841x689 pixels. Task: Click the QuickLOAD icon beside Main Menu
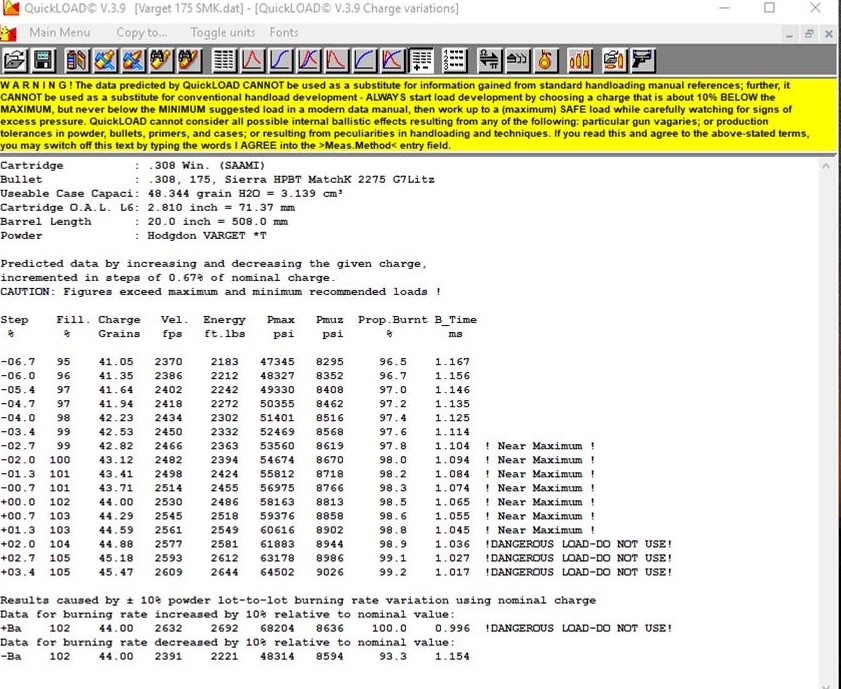[9, 33]
